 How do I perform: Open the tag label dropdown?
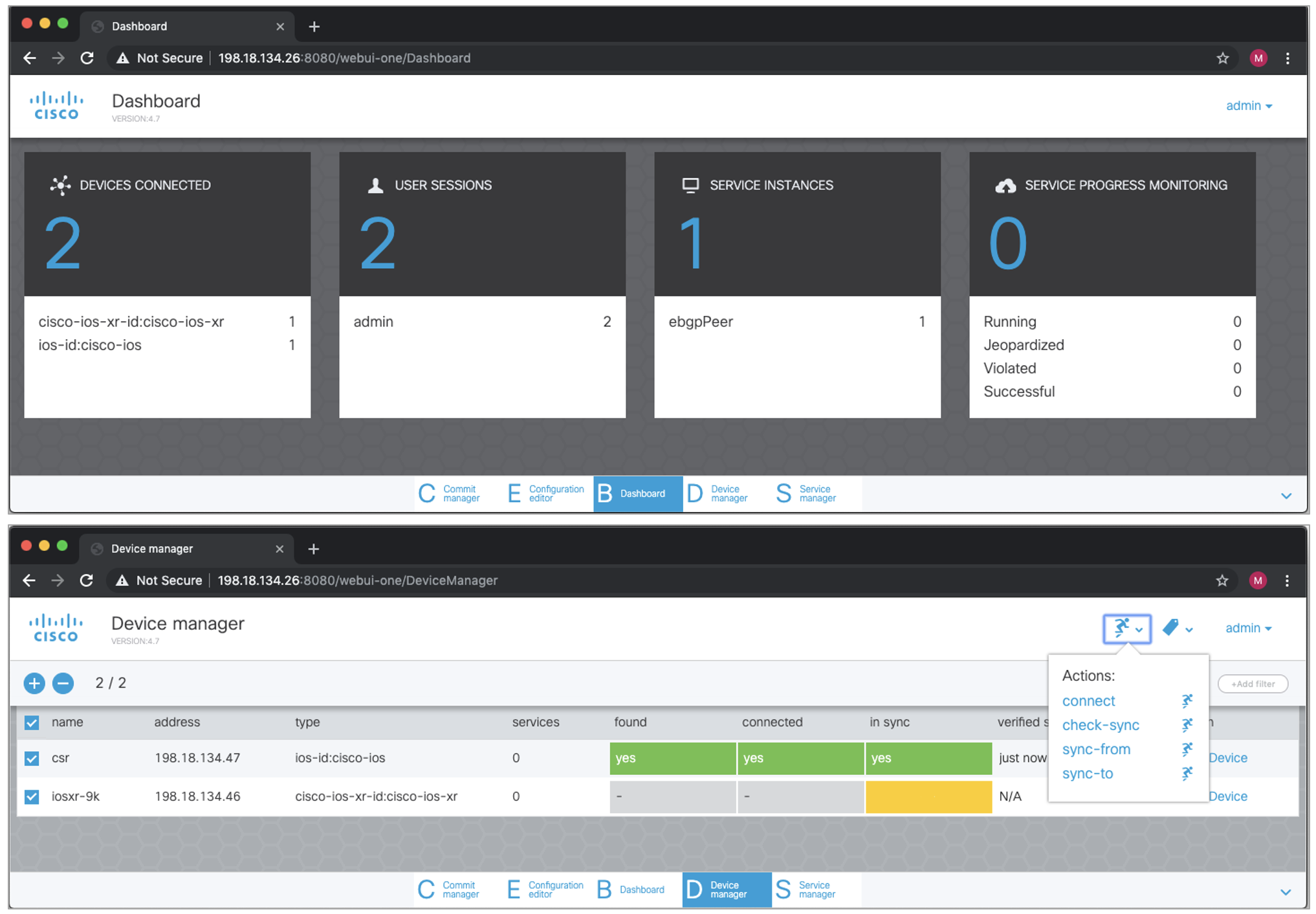pyautogui.click(x=1177, y=628)
